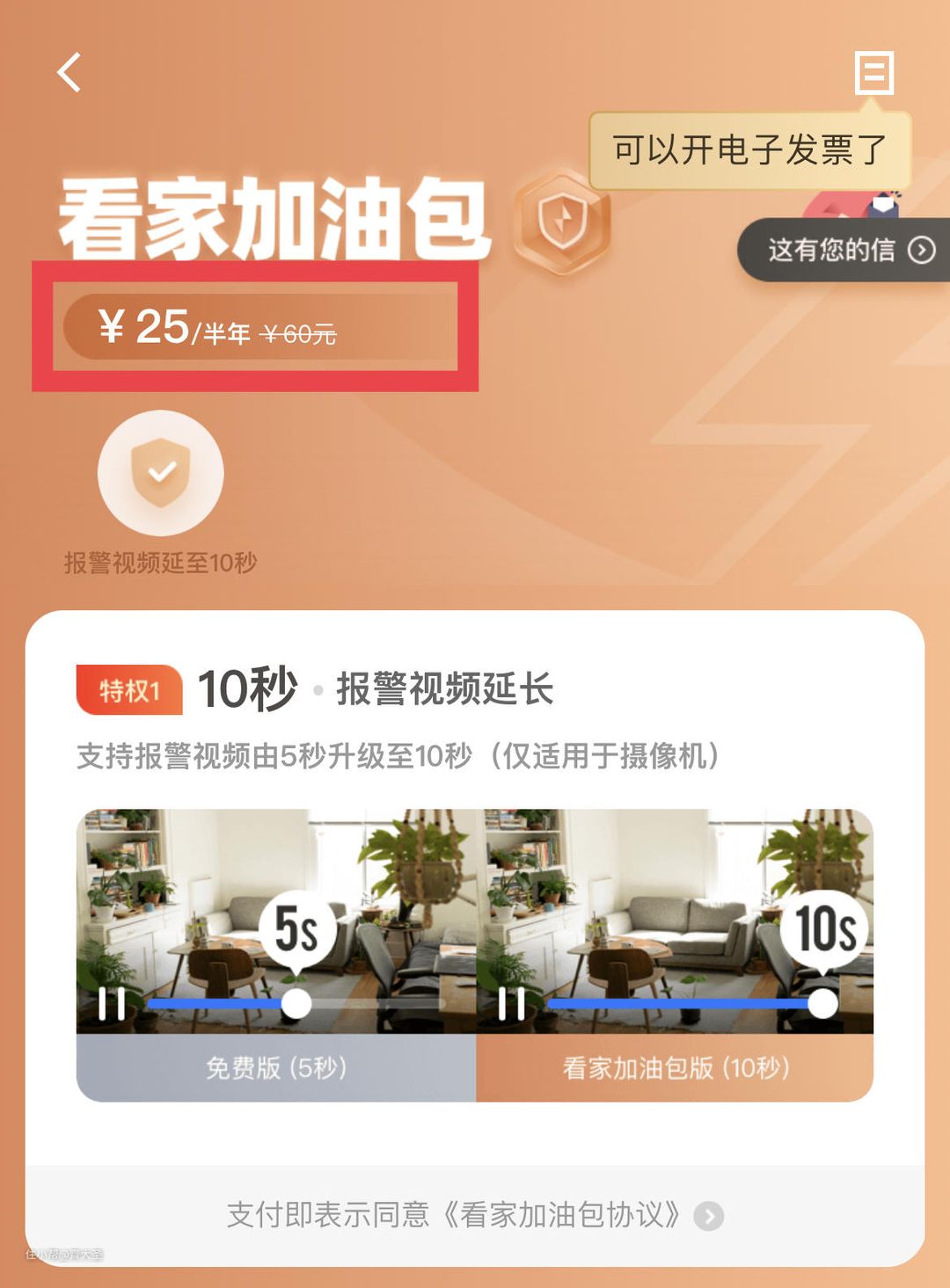950x1288 pixels.
Task: Tap the arrow icon after 看家加油包协议
Action: click(x=709, y=1217)
